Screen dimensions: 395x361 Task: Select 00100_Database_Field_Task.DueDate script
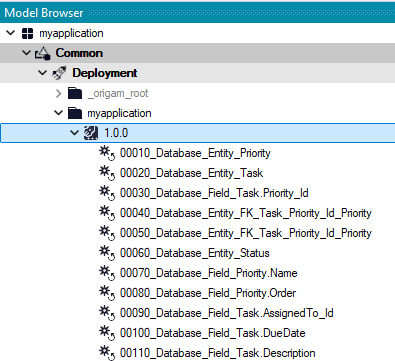(x=213, y=333)
